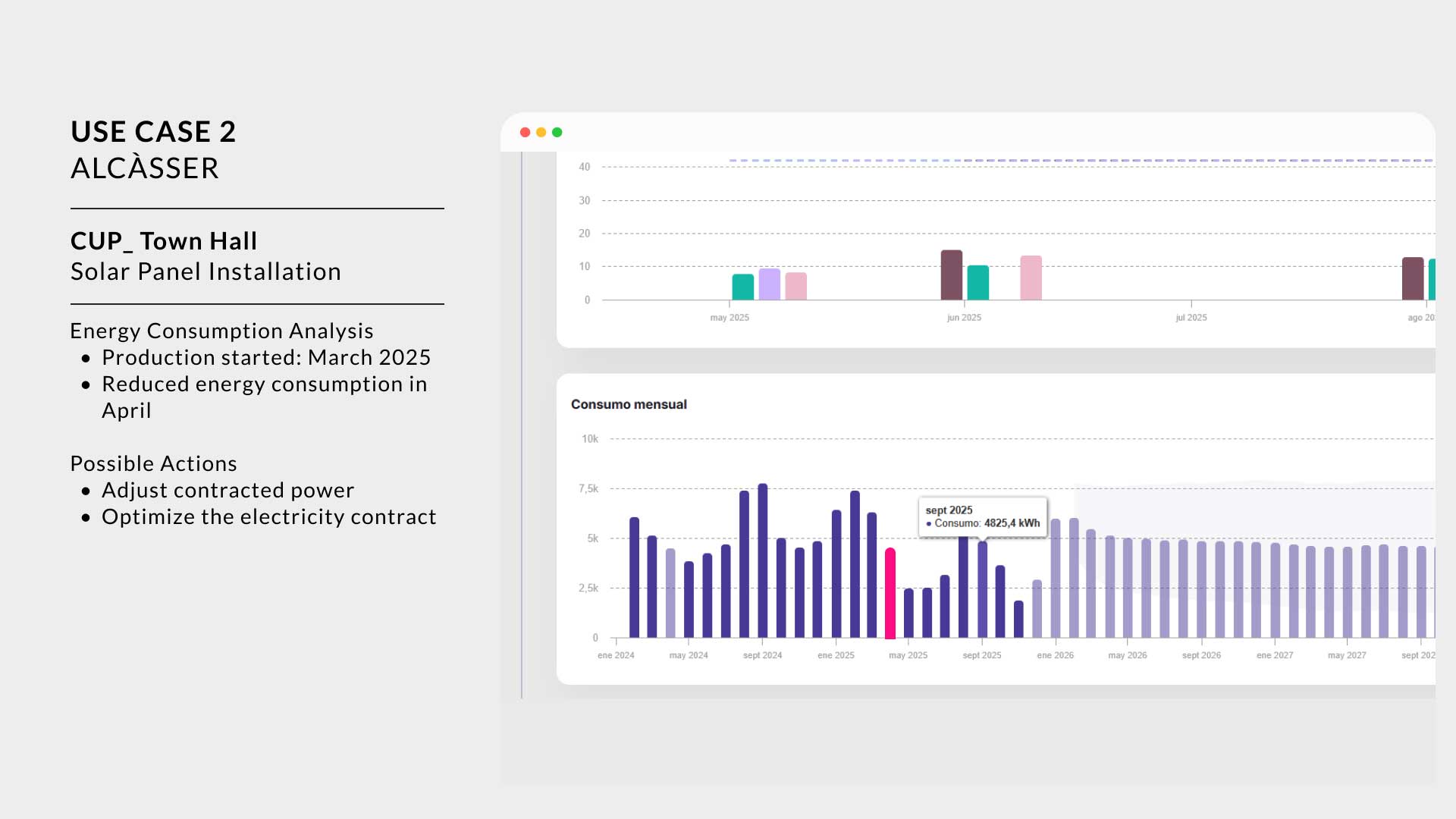Click the 'jul 2025' axis label
This screenshot has height=819, width=1456.
pyautogui.click(x=1191, y=318)
